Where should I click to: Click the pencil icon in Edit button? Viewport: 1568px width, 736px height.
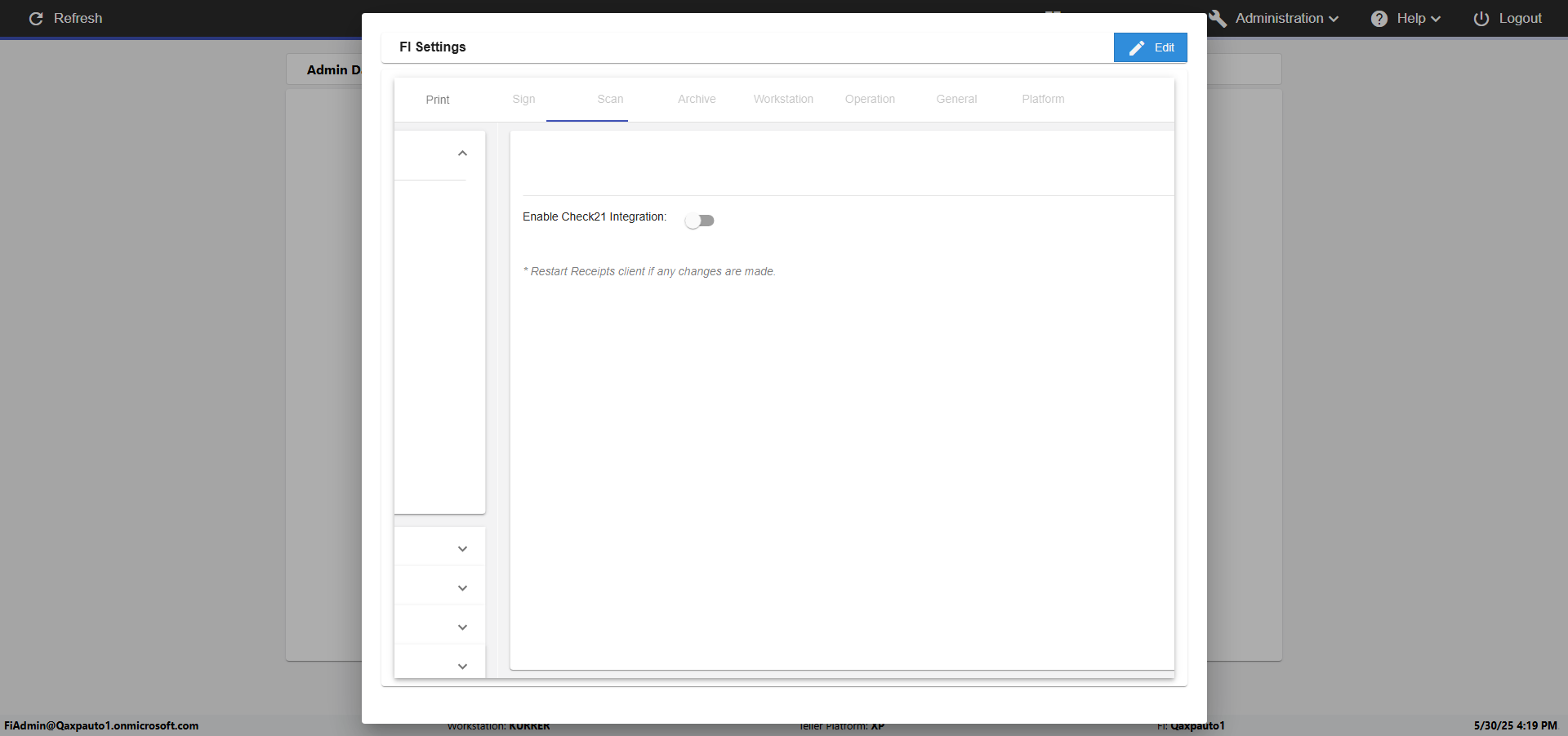[x=1137, y=48]
